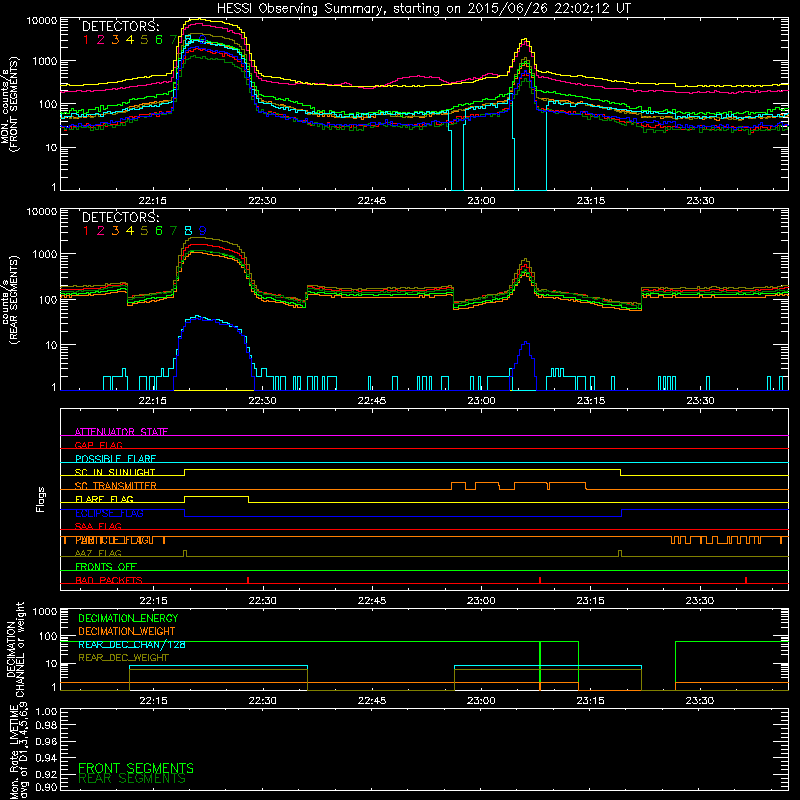Select orange detector 3 in front segments legend
This screenshot has width=800, height=800.
click(115, 40)
